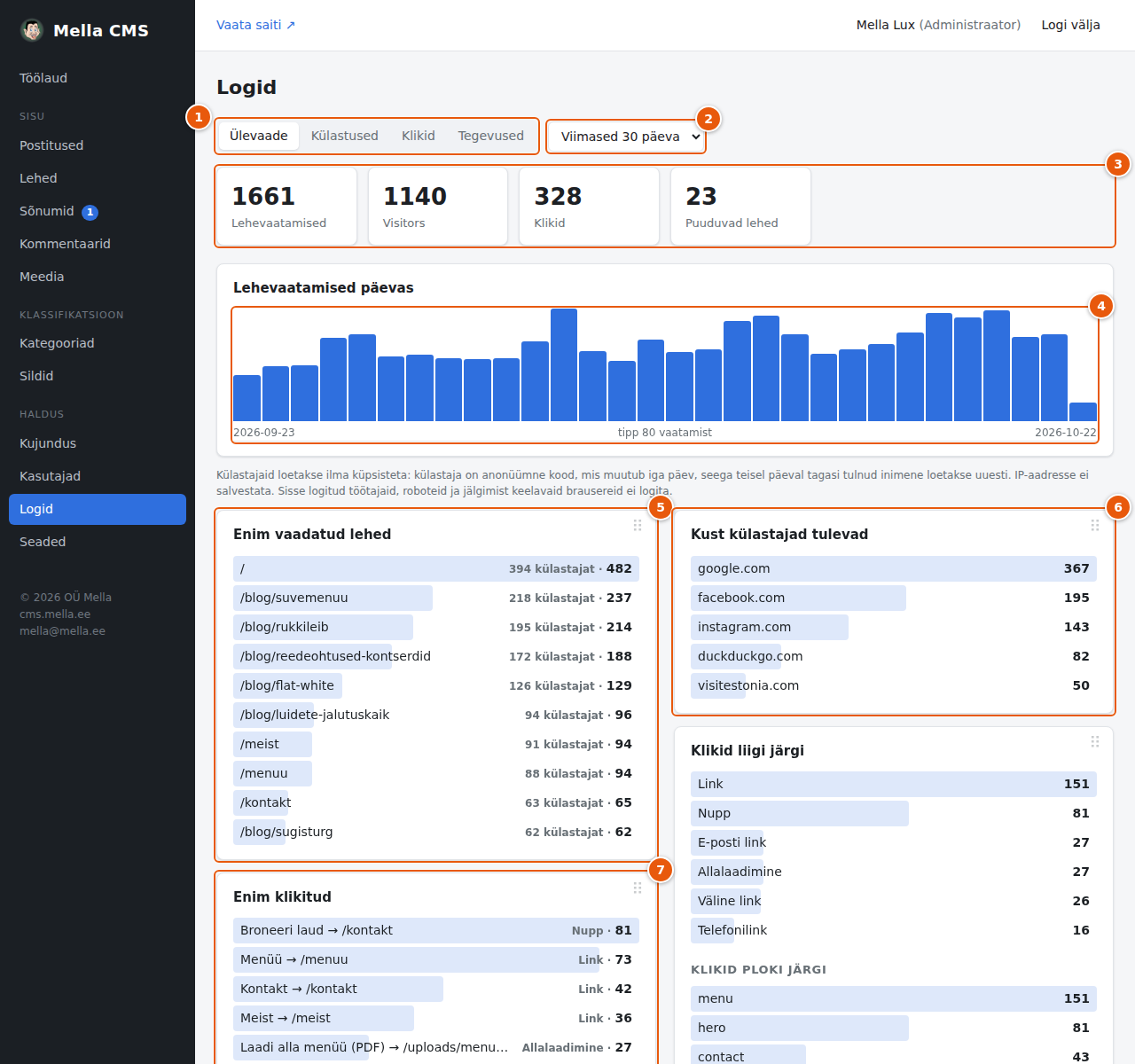Click the facebook.com referrer row

[x=894, y=598]
